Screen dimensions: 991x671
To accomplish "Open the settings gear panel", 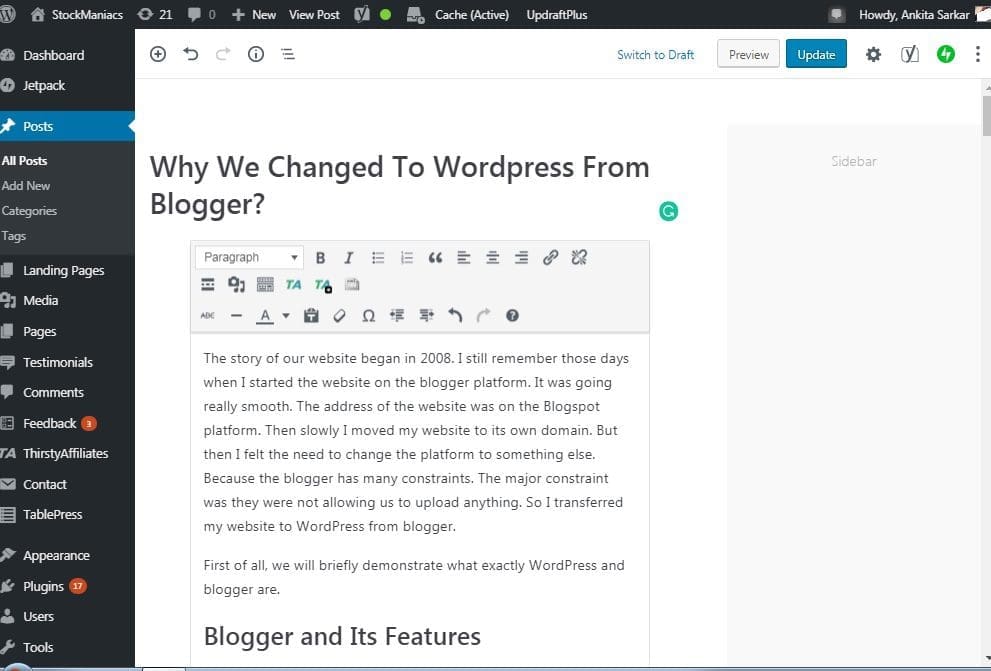I will coord(873,55).
